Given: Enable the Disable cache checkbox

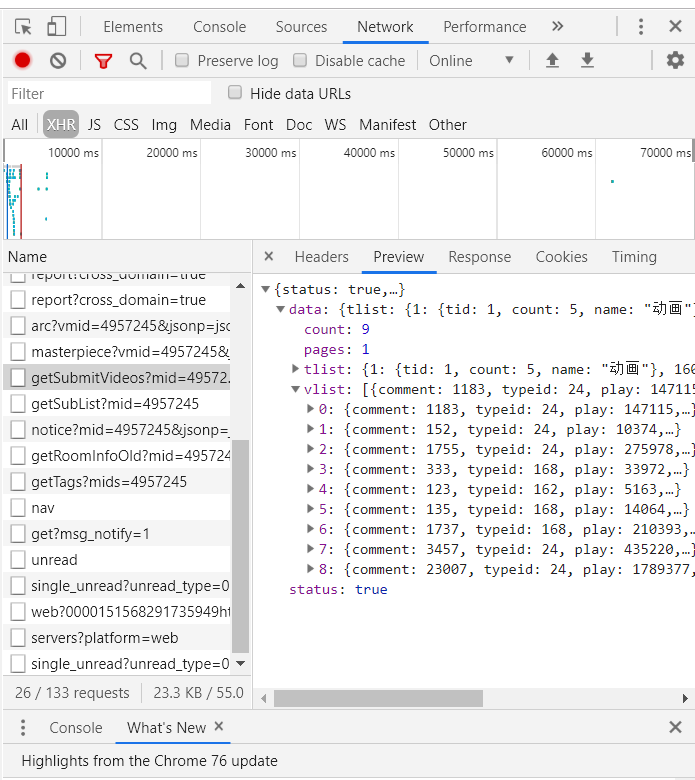Looking at the screenshot, I should pos(300,60).
